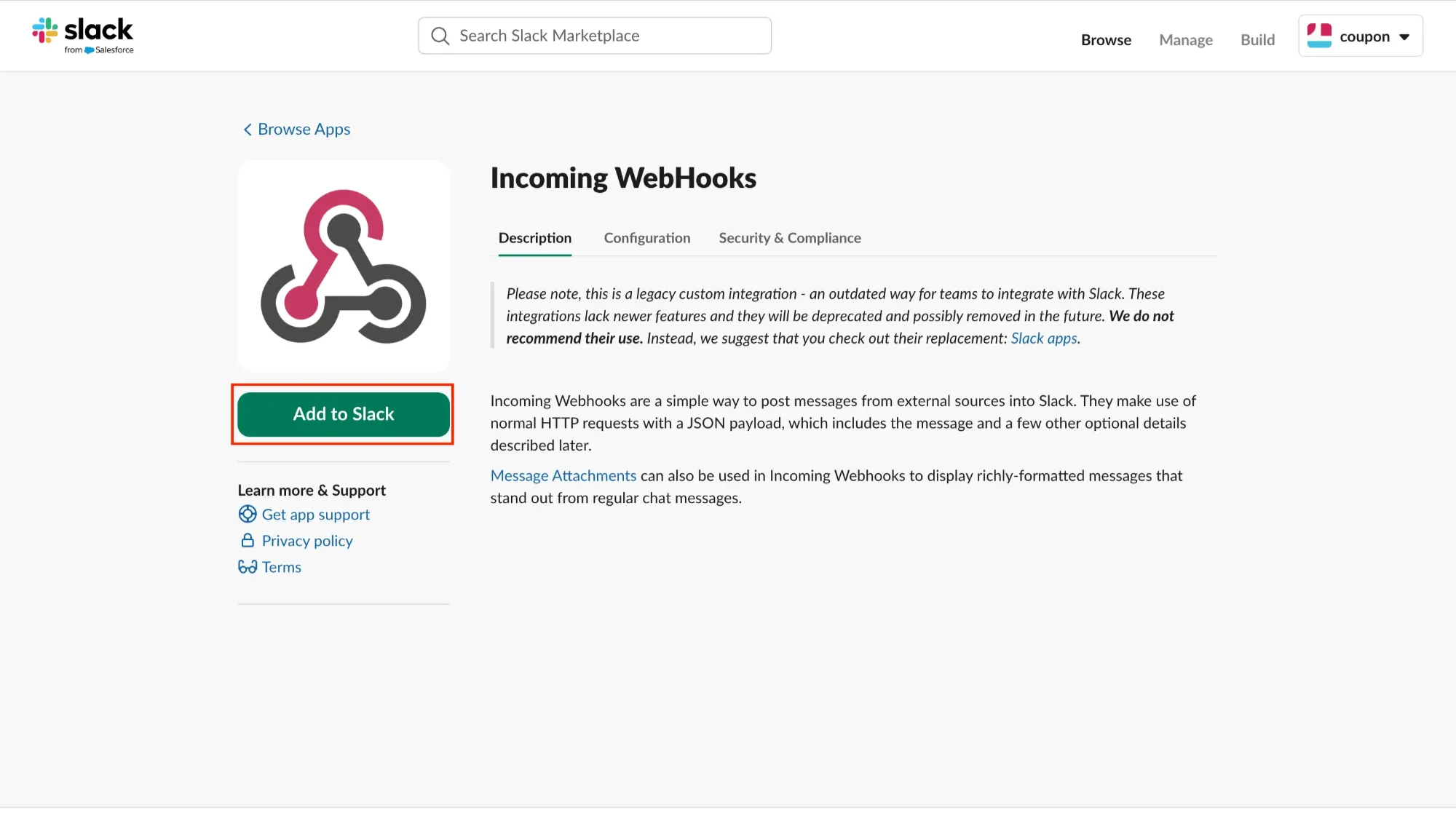Open the Security & Compliance tab
The width and height of the screenshot is (1456, 821).
(x=789, y=238)
